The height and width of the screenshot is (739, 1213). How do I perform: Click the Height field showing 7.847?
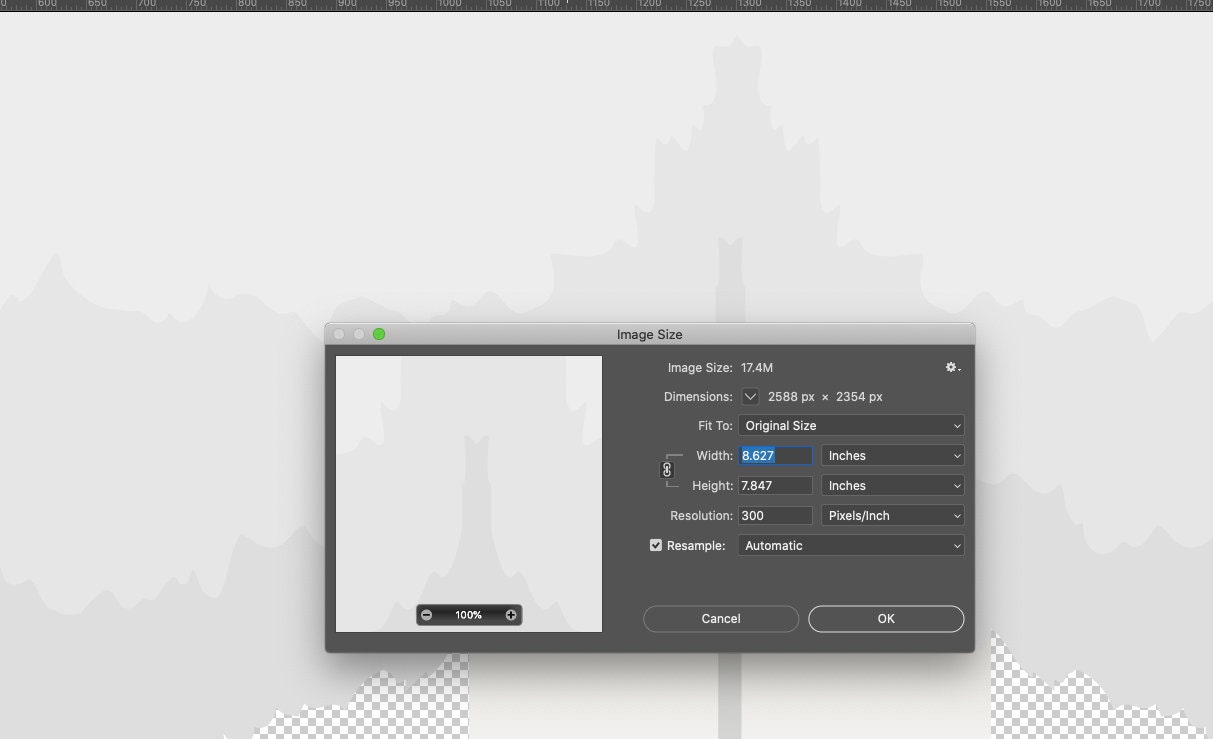click(x=776, y=486)
